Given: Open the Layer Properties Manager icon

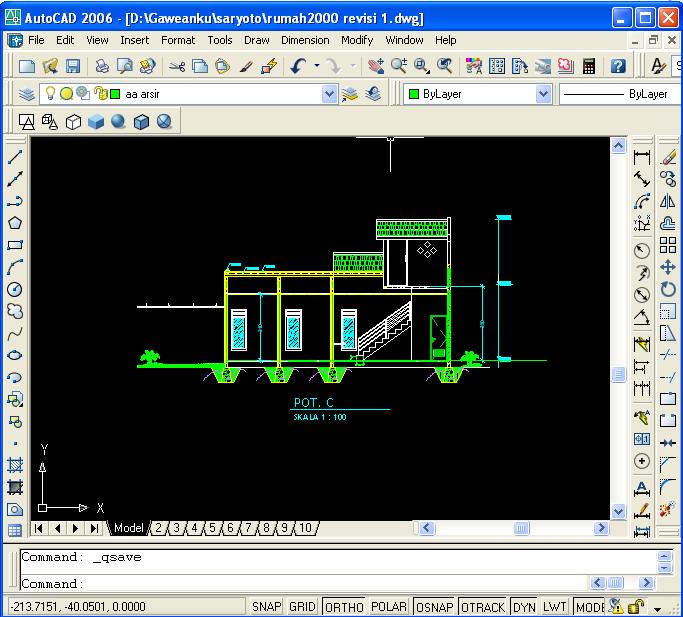Looking at the screenshot, I should 27,94.
